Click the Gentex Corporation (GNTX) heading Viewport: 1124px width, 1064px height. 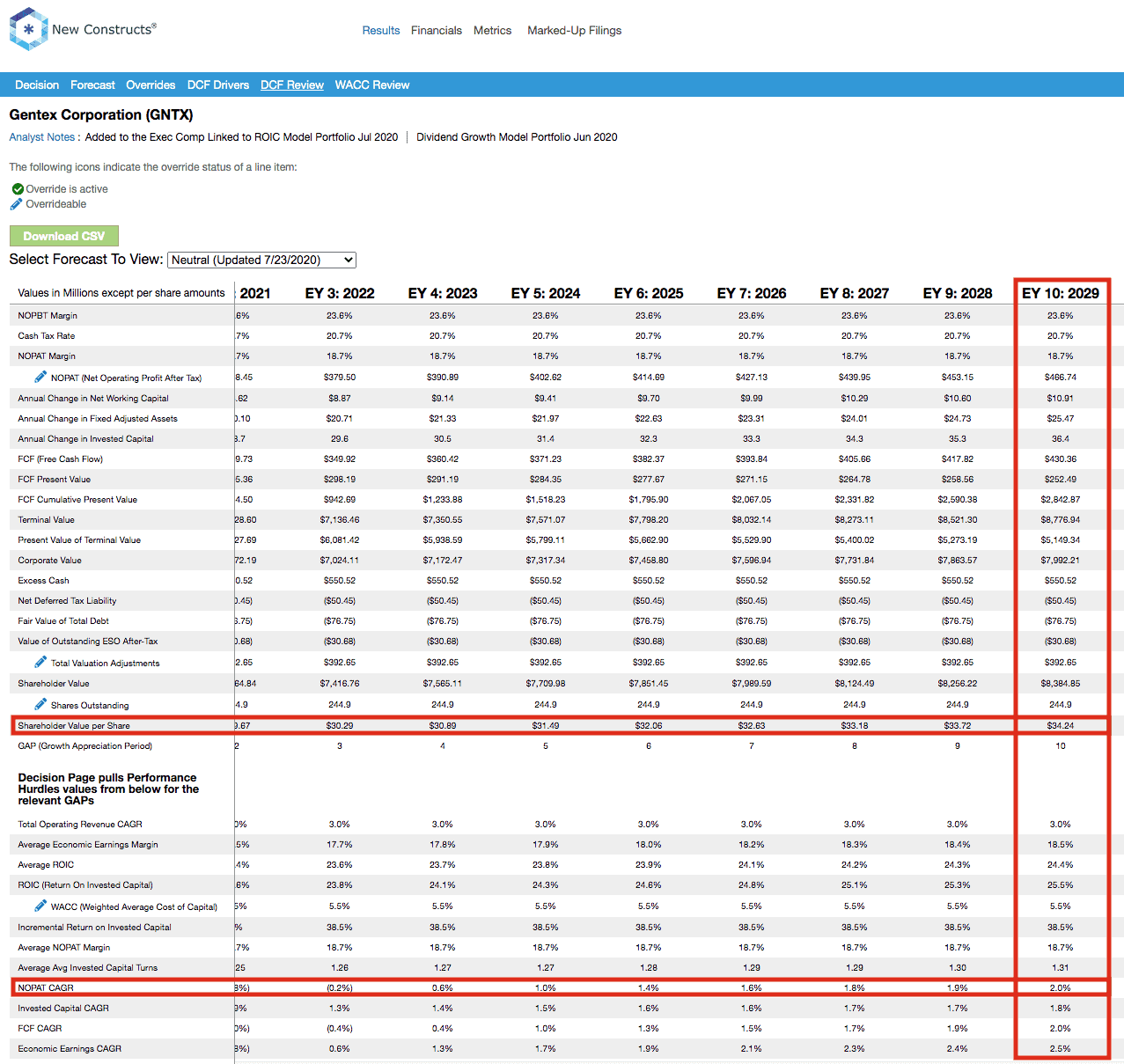101,114
